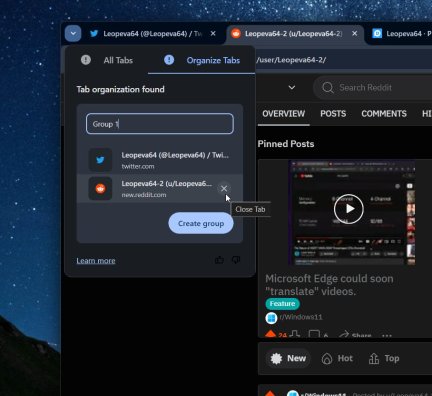Image resolution: width=432 pixels, height=396 pixels.
Task: Expand the Reddit navigation dropdown chevron
Action: click(292, 88)
